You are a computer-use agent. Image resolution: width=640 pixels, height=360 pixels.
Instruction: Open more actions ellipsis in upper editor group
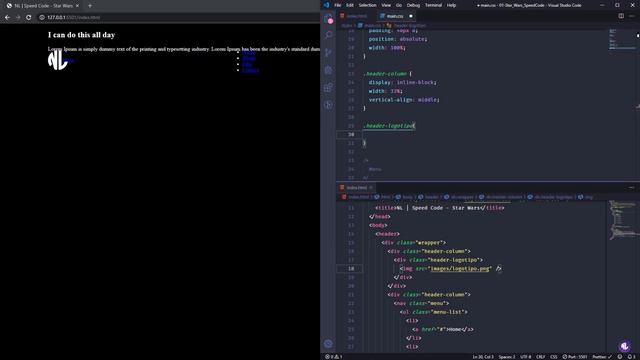tap(631, 16)
